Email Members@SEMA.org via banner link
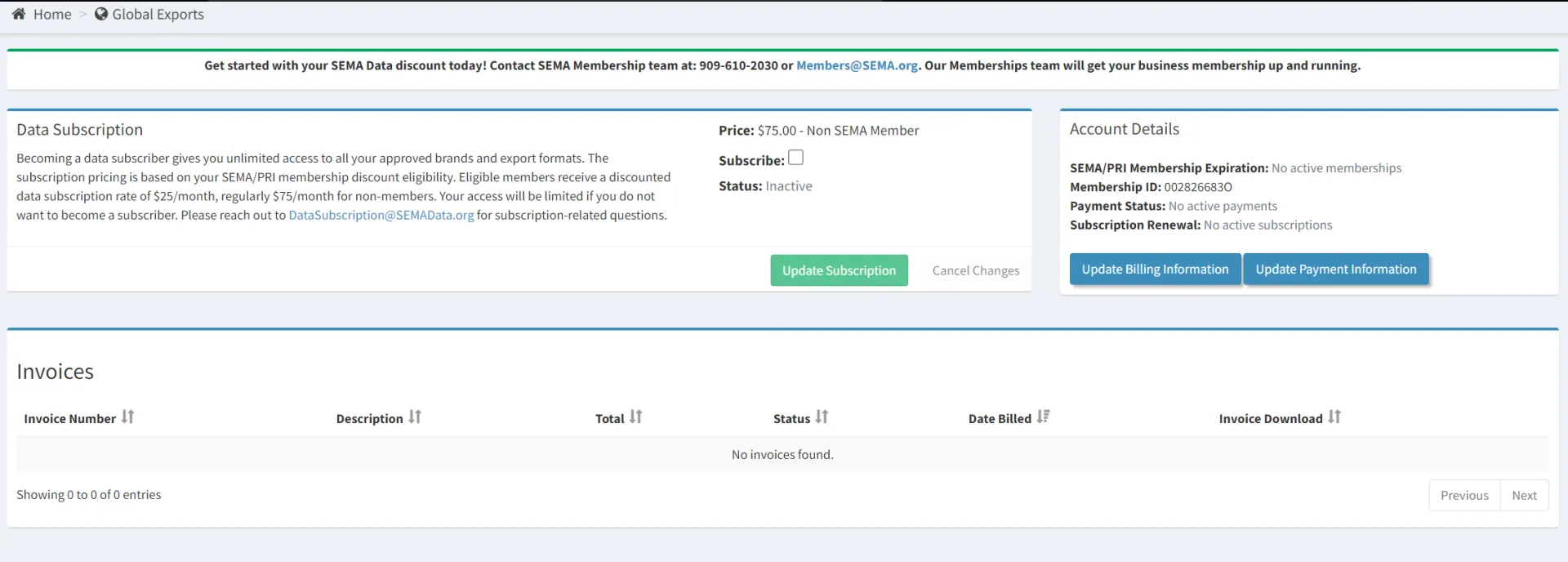The width and height of the screenshot is (1568, 562). tap(857, 65)
